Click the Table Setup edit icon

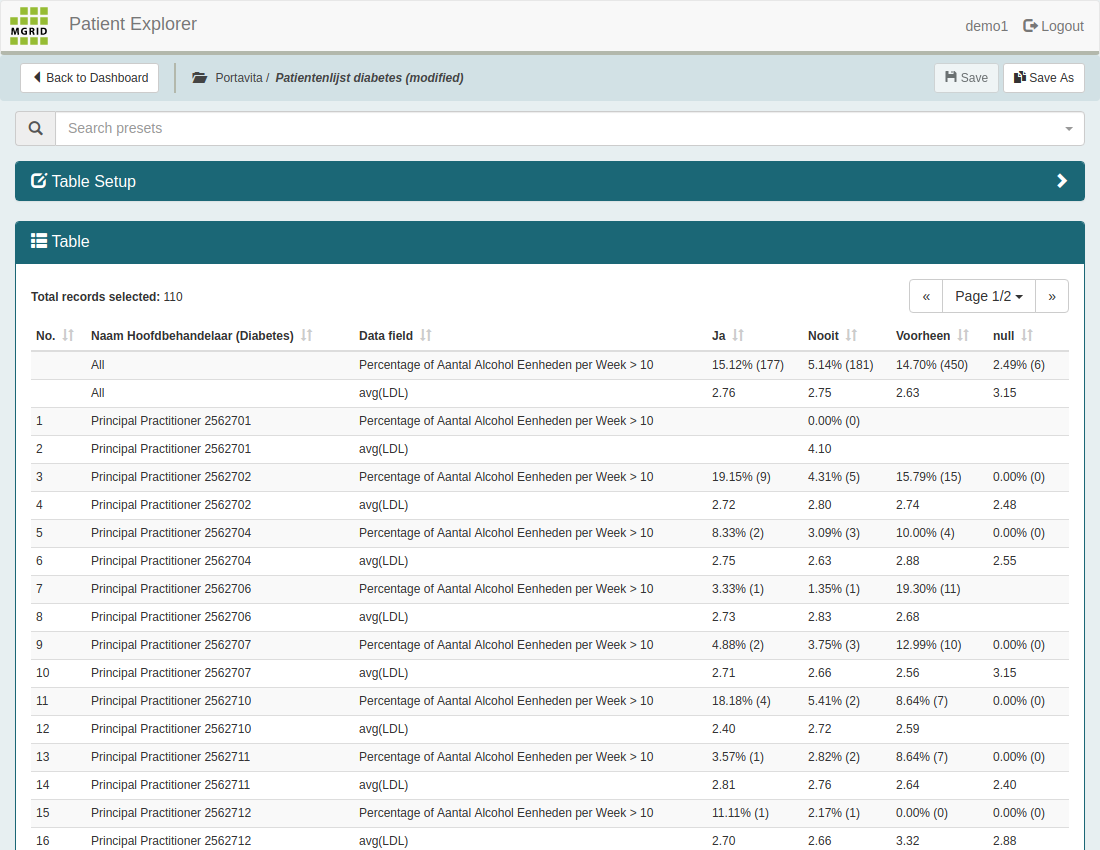39,181
